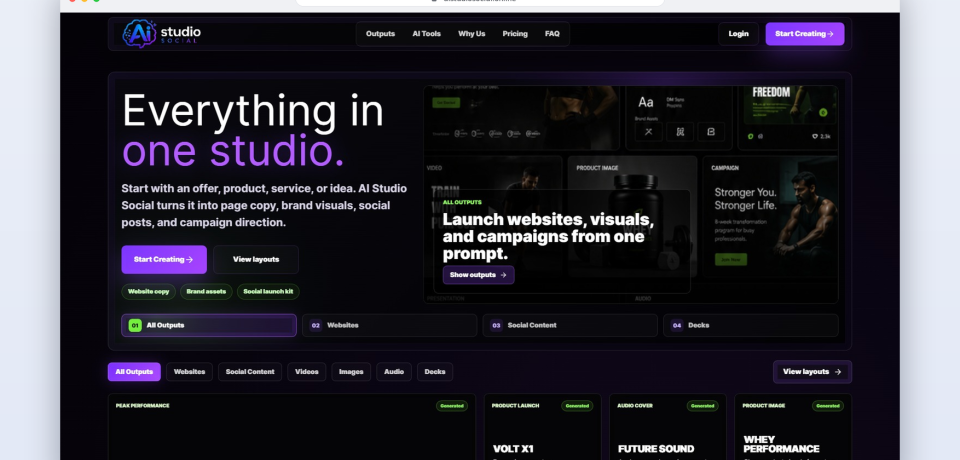Open the Peak Performance output card
Screen dimensions: 960x460
291,427
